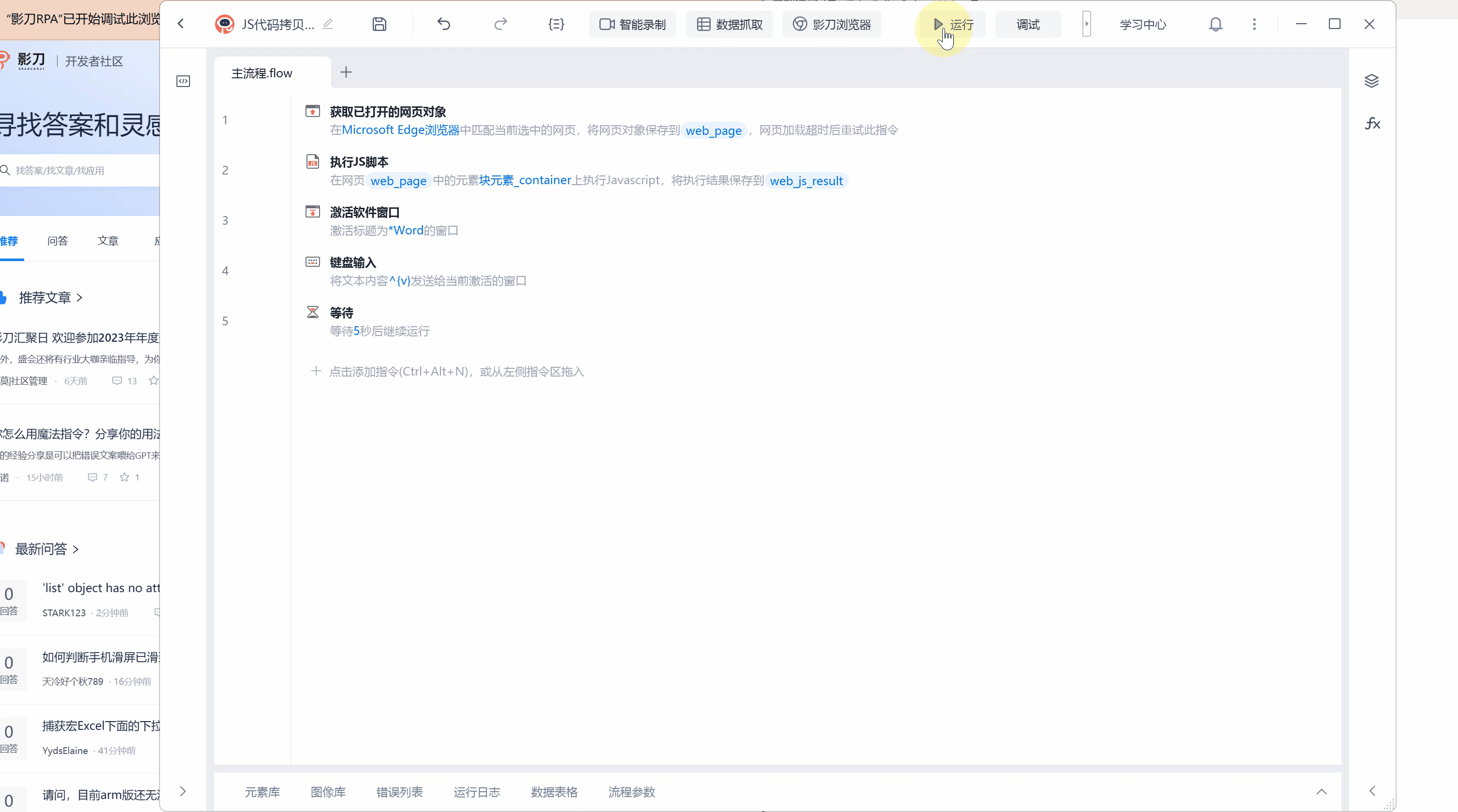Click the redo arrow icon
1458x812 pixels.
500,24
